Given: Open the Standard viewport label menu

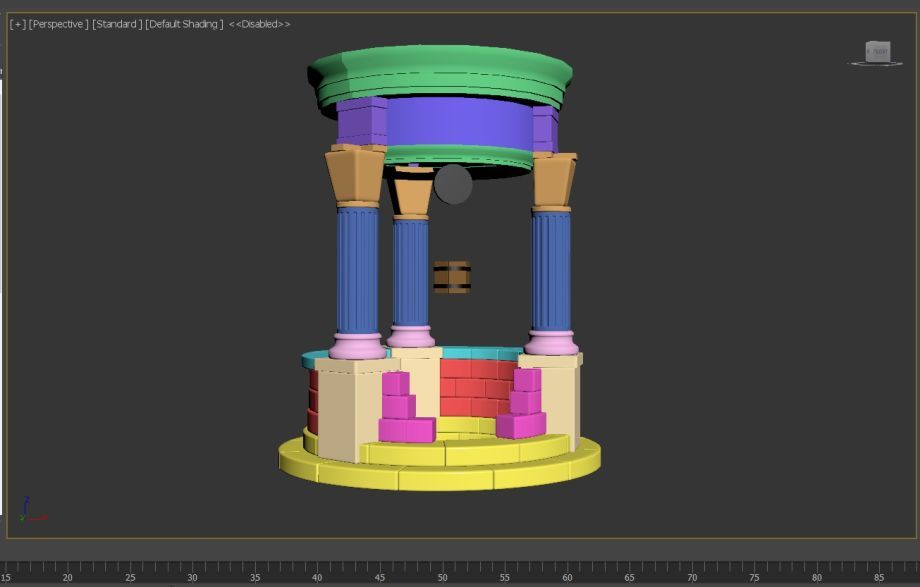Looking at the screenshot, I should [x=117, y=24].
